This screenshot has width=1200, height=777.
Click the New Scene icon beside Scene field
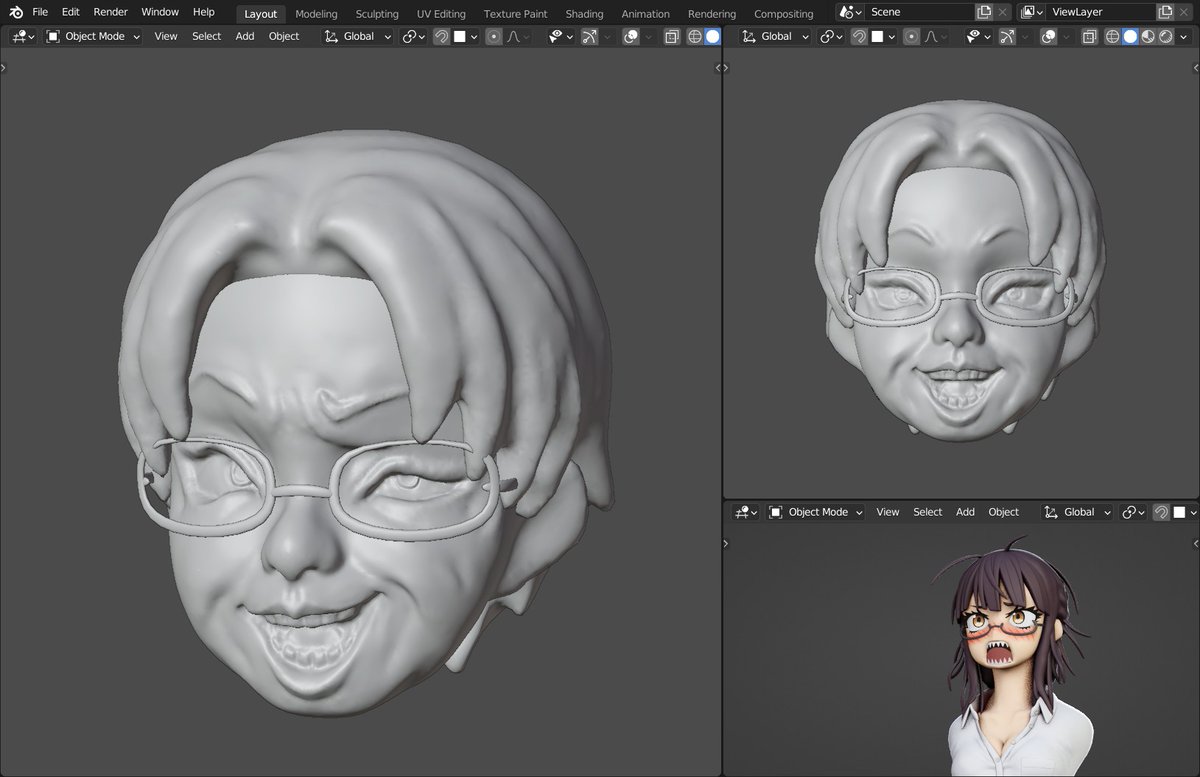(984, 12)
